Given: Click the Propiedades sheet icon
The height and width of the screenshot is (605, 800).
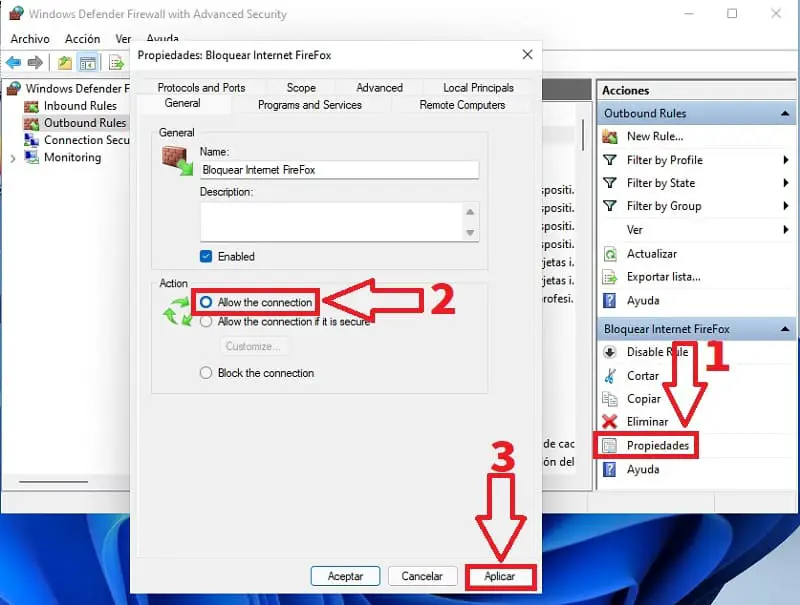Looking at the screenshot, I should click(x=610, y=445).
